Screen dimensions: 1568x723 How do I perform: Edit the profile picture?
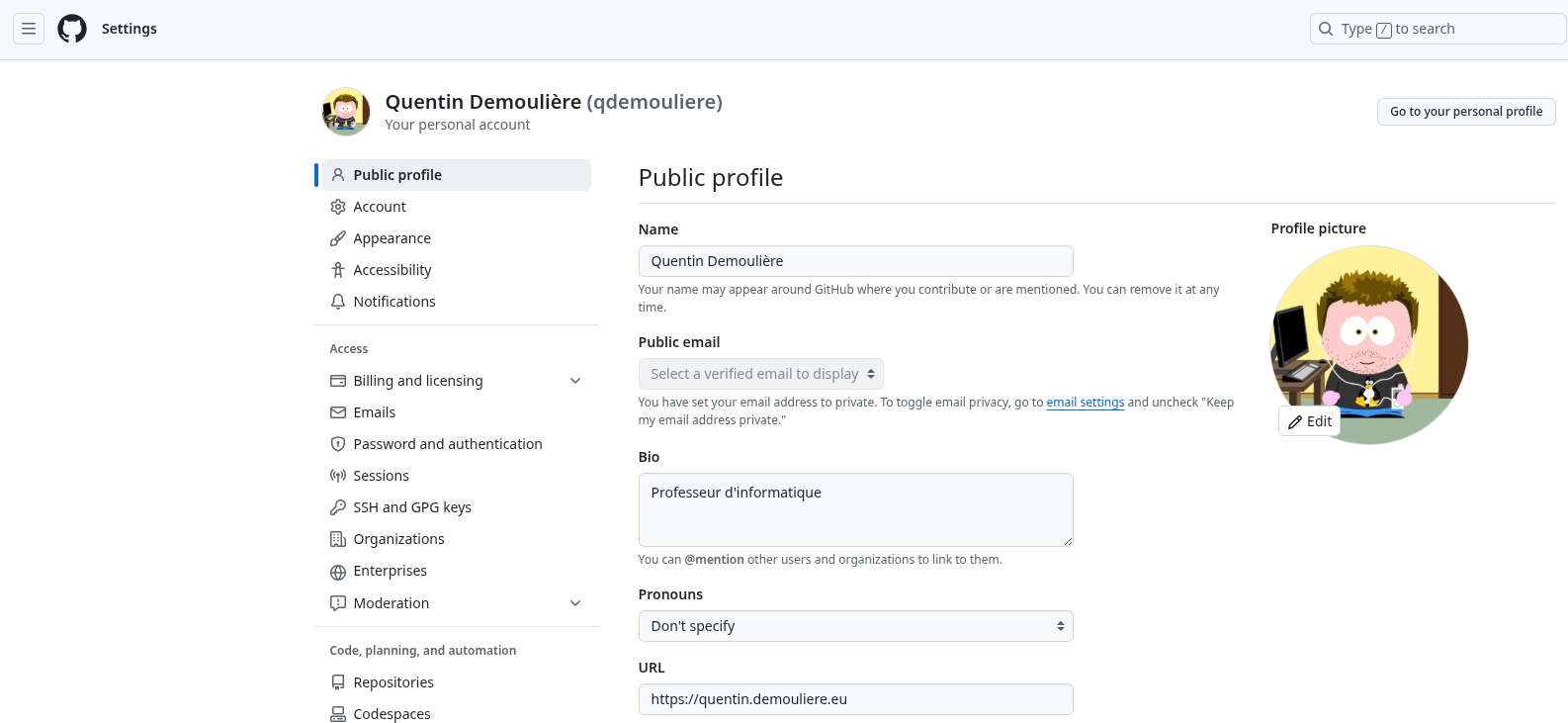[1309, 421]
